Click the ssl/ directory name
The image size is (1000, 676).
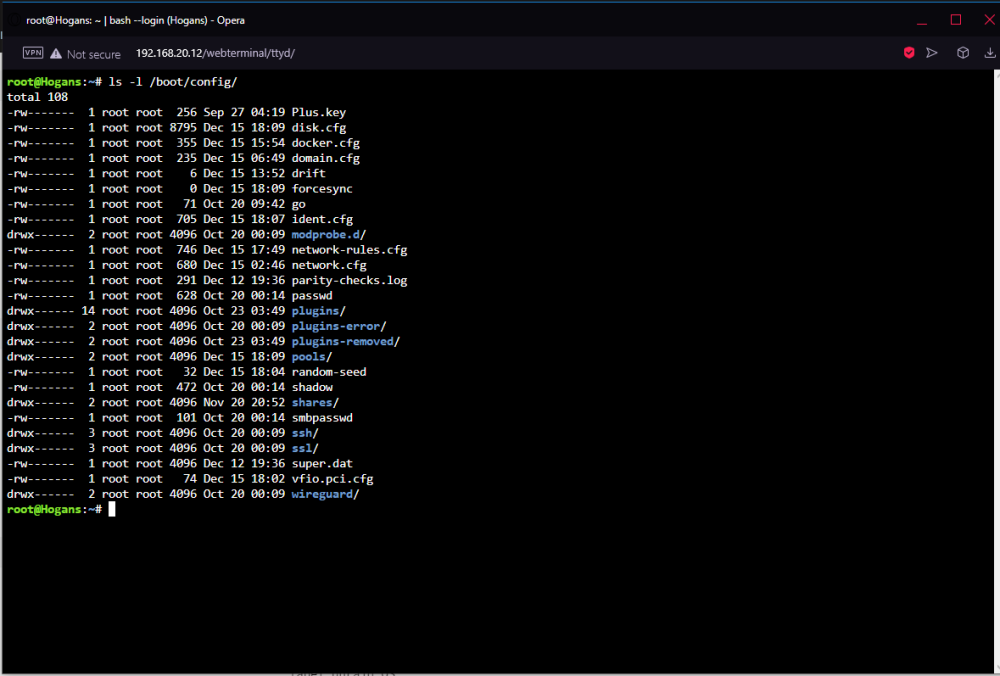pos(305,448)
